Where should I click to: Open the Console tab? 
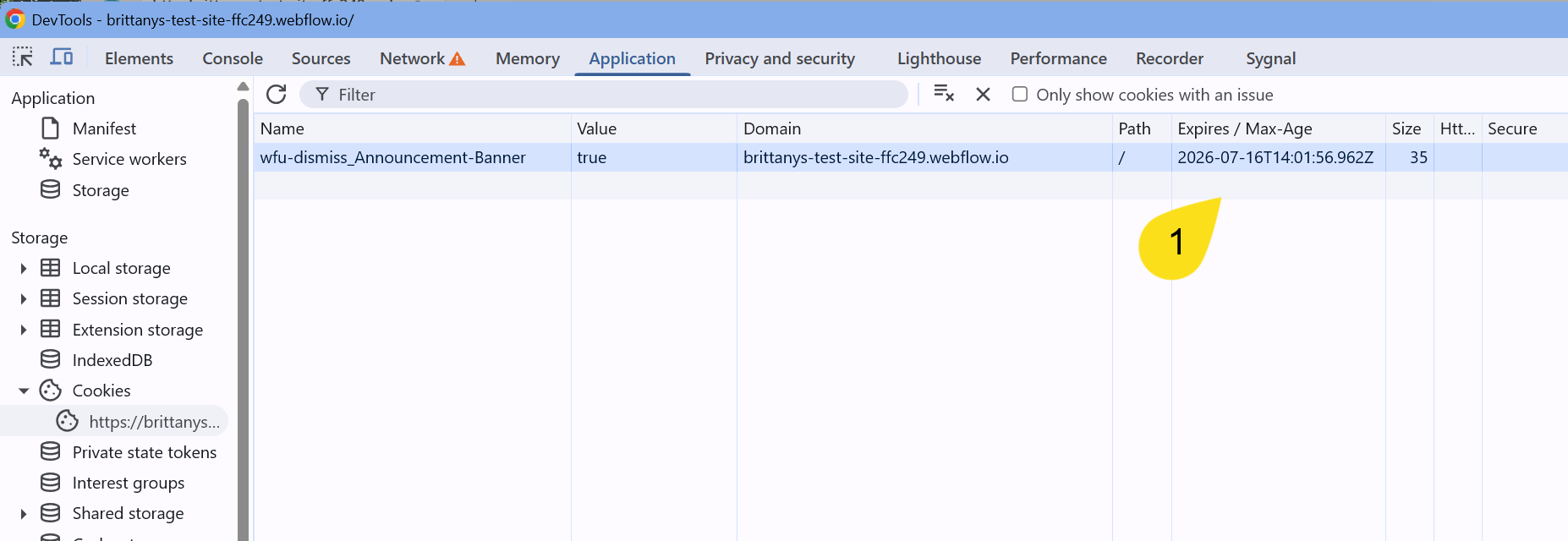pos(233,58)
